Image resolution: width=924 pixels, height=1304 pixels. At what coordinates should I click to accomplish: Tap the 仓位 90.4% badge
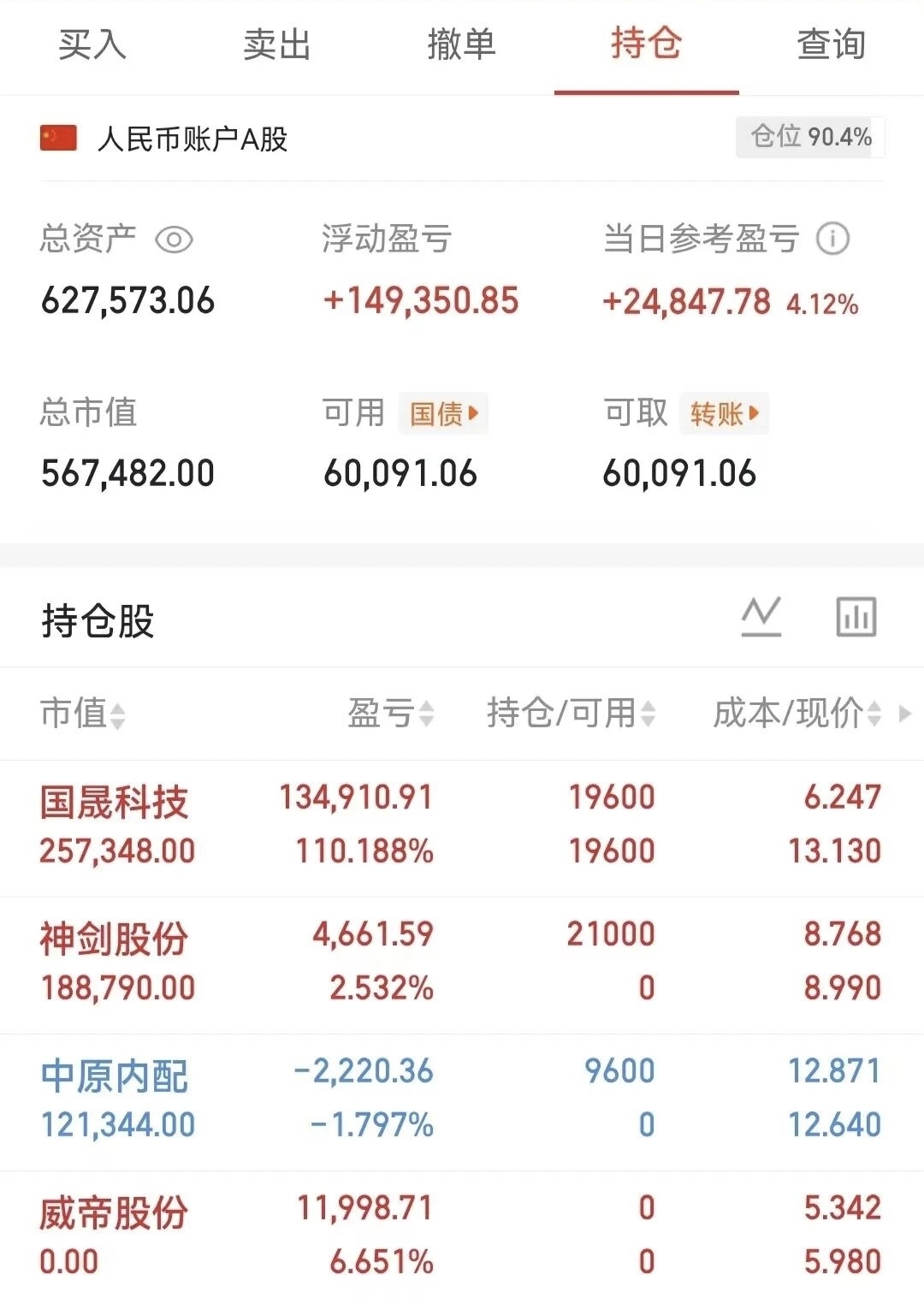pyautogui.click(x=810, y=137)
